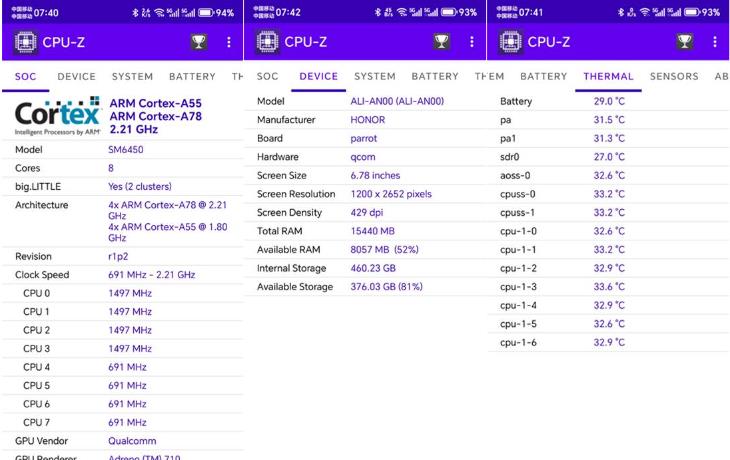Open the three-dot menu in the middle screenshot
Screen dimensions: 730x460
pyautogui.click(x=472, y=42)
